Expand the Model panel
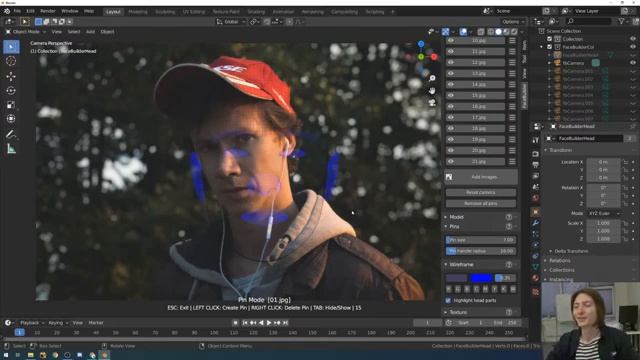640x360 pixels. click(x=456, y=217)
